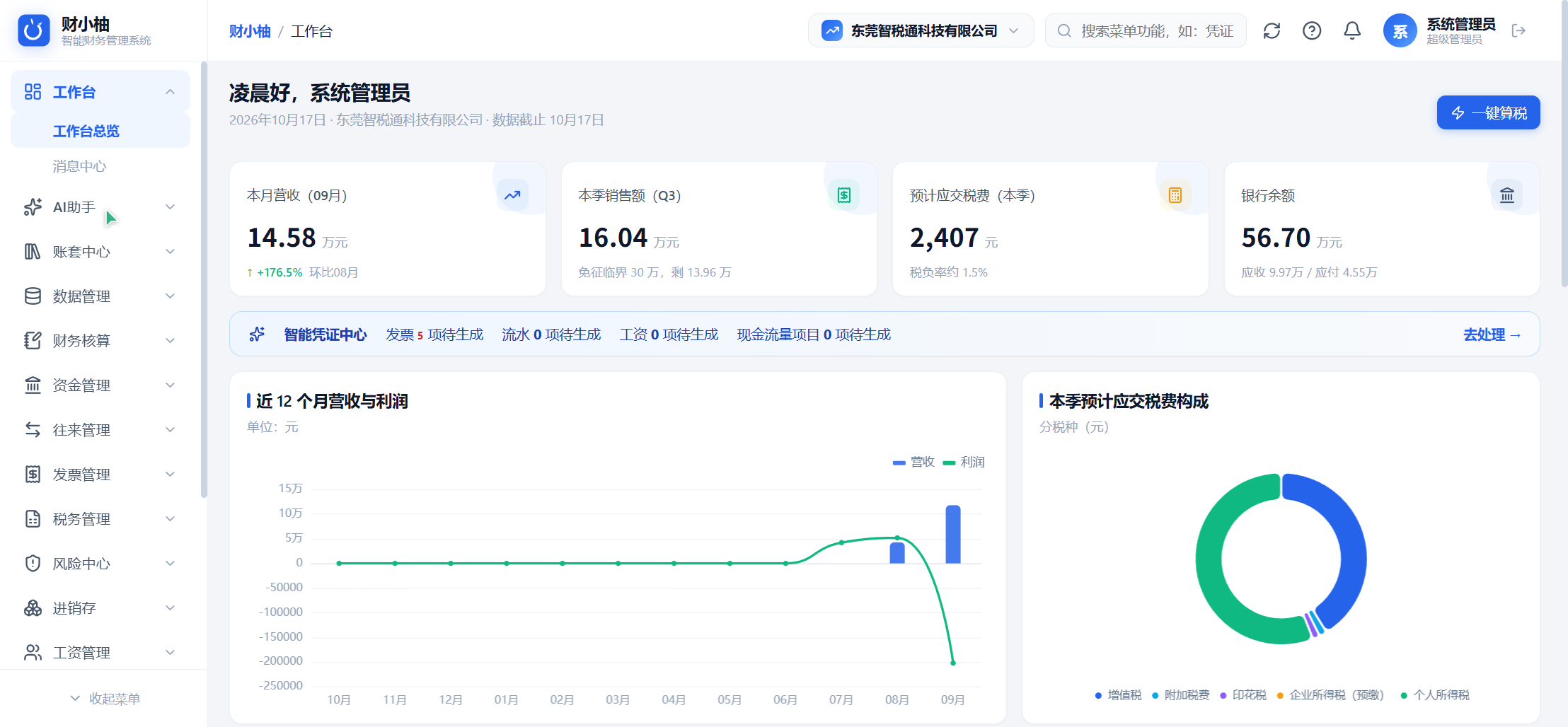This screenshot has width=1568, height=727.
Task: Toggle the 增值税 legend item
Action: coord(1118,695)
